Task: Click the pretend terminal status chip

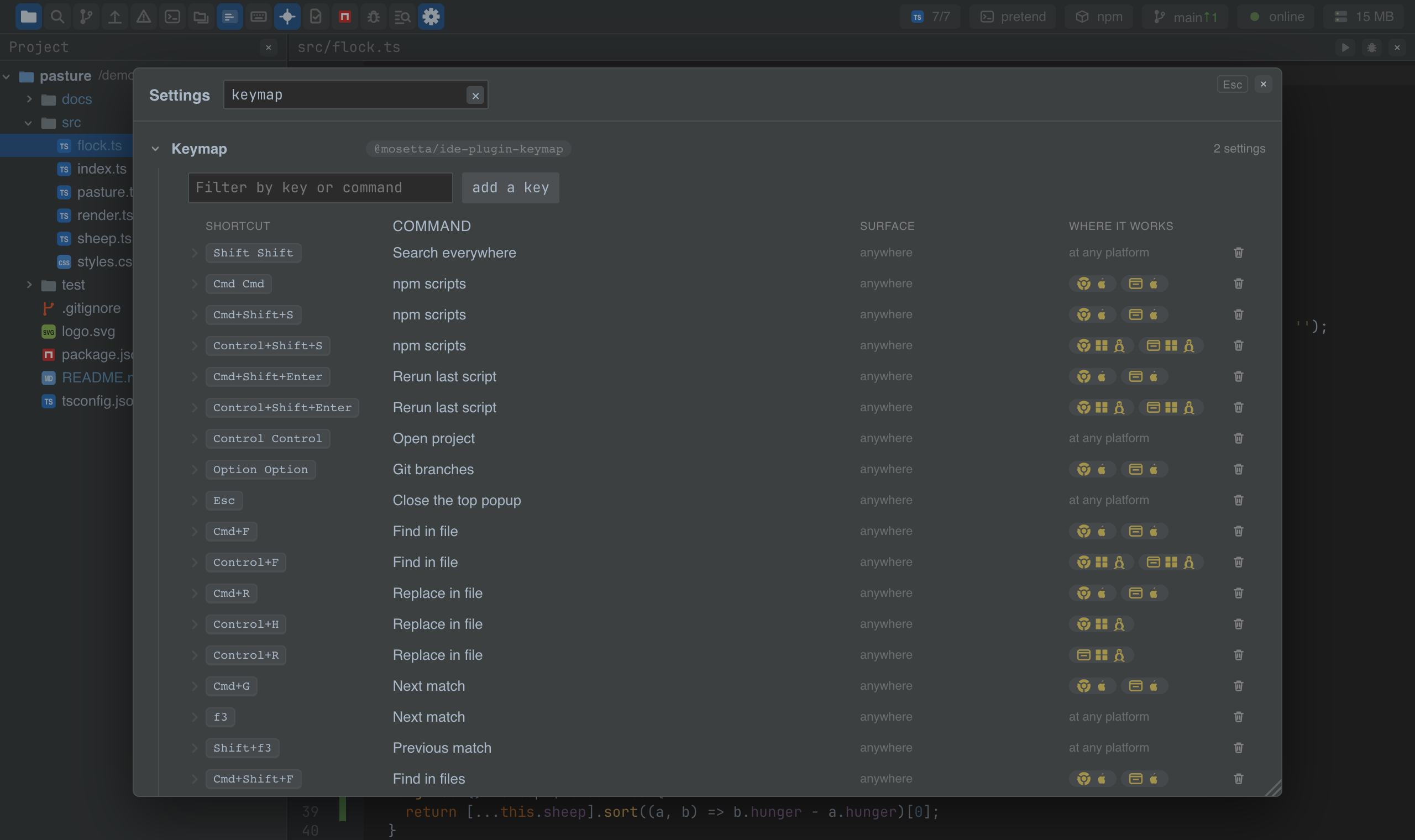Action: pos(1013,17)
